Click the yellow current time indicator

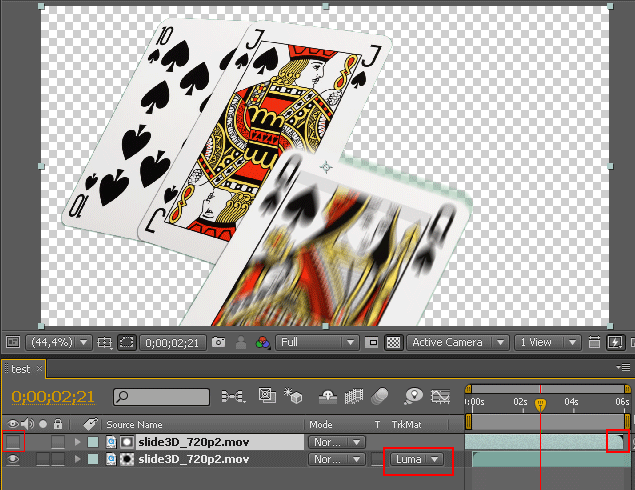(540, 405)
